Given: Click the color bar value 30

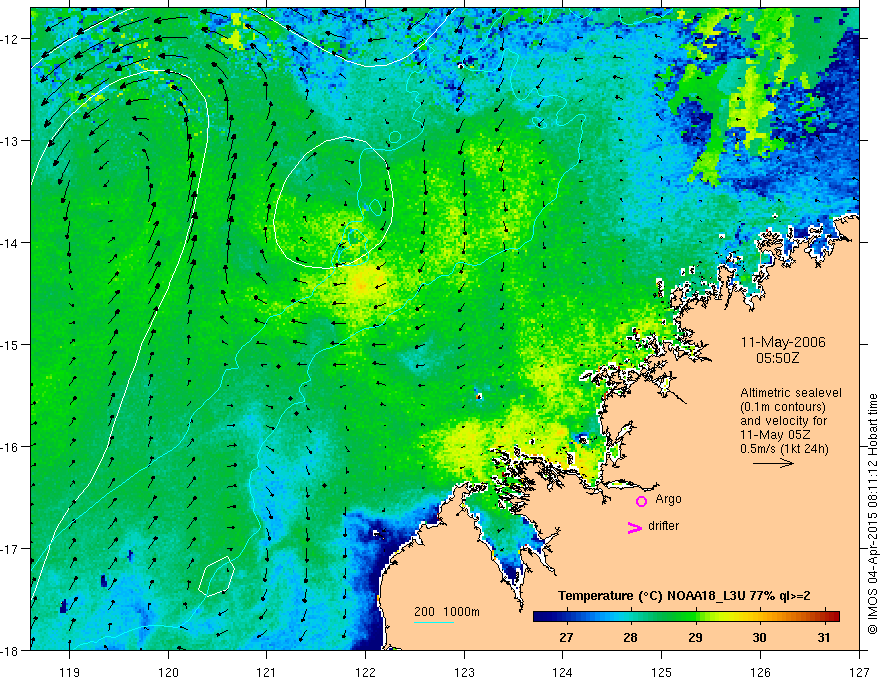Looking at the screenshot, I should pos(759,637).
